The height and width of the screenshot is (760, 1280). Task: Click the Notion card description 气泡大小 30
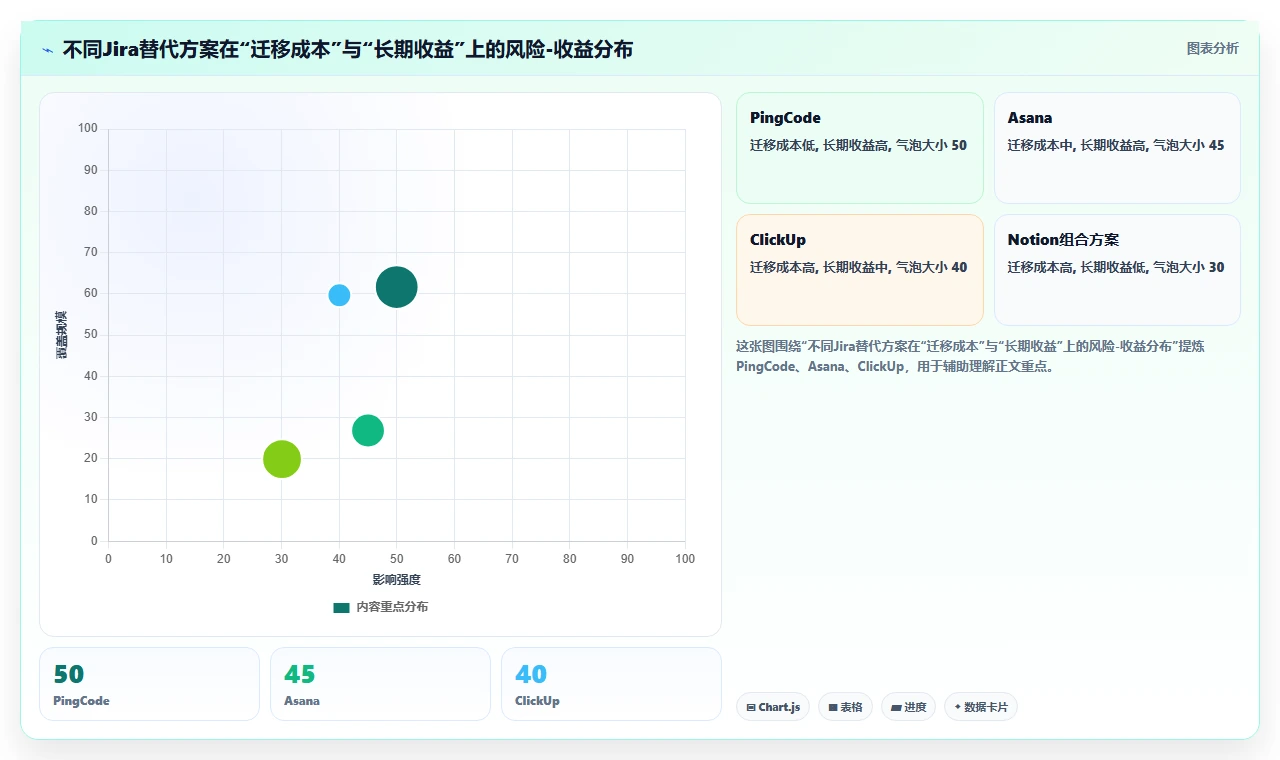(1189, 267)
